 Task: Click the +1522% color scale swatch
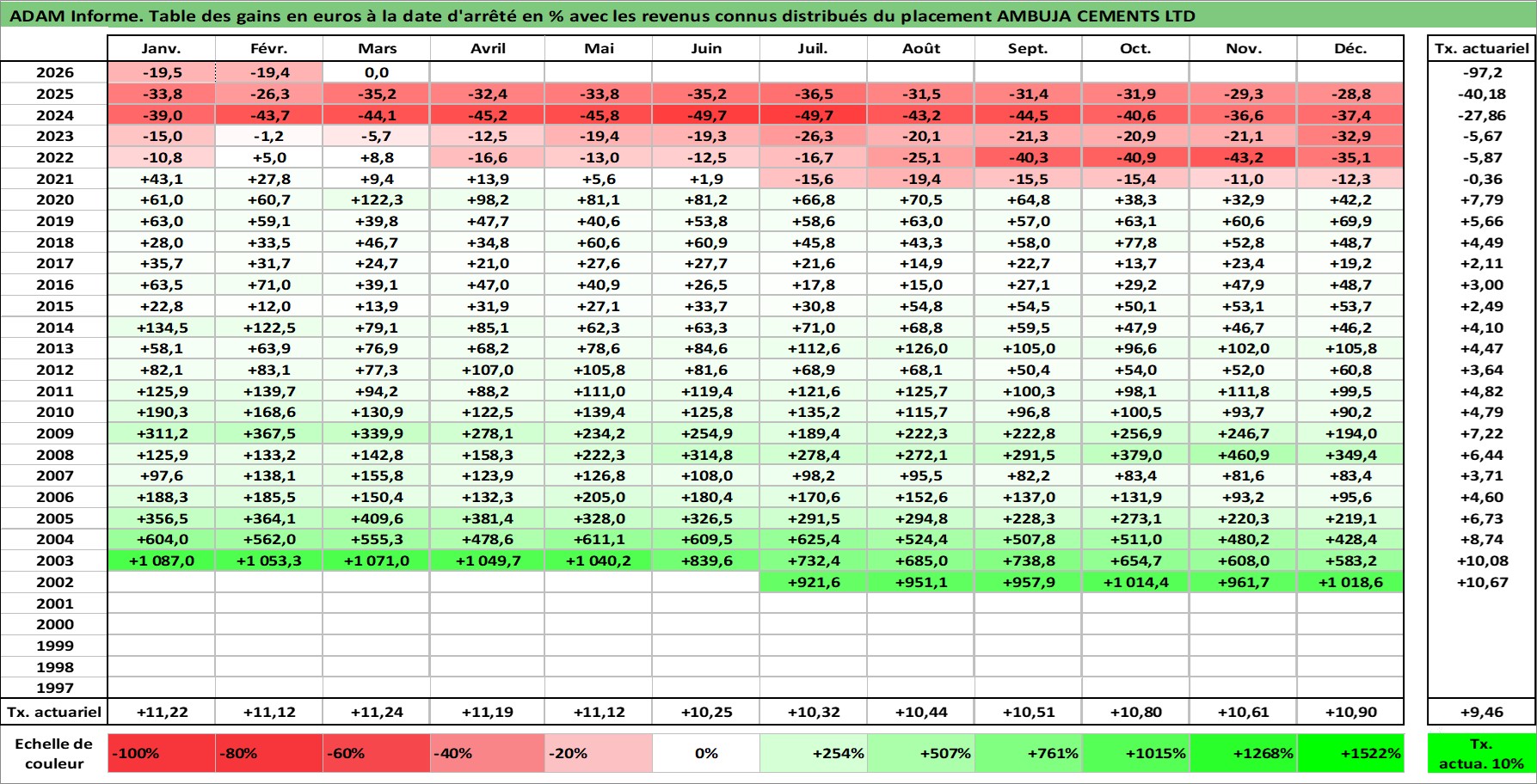(x=1350, y=753)
